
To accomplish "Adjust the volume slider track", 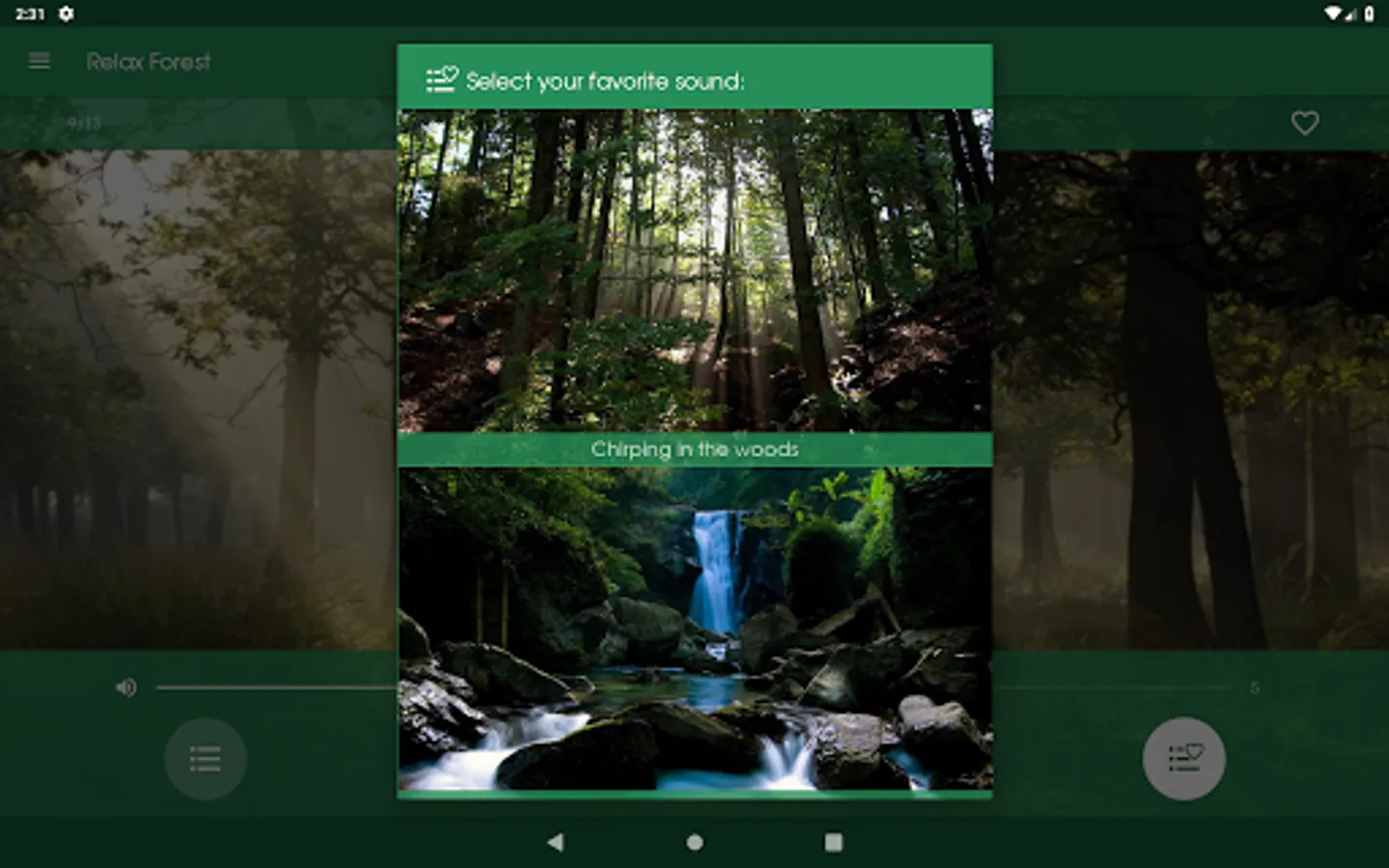I will pos(694,688).
